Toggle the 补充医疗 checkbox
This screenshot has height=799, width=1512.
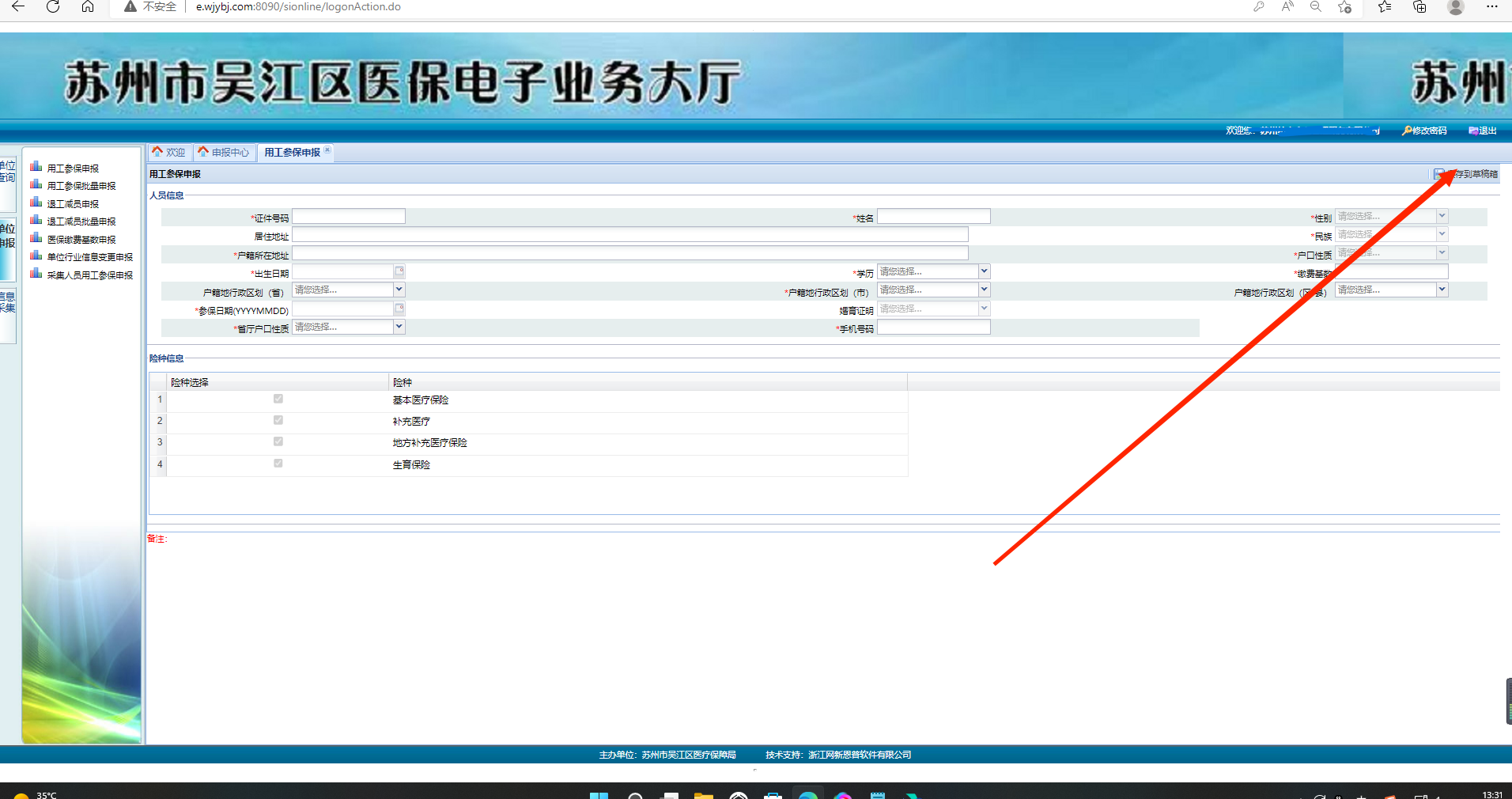[278, 420]
